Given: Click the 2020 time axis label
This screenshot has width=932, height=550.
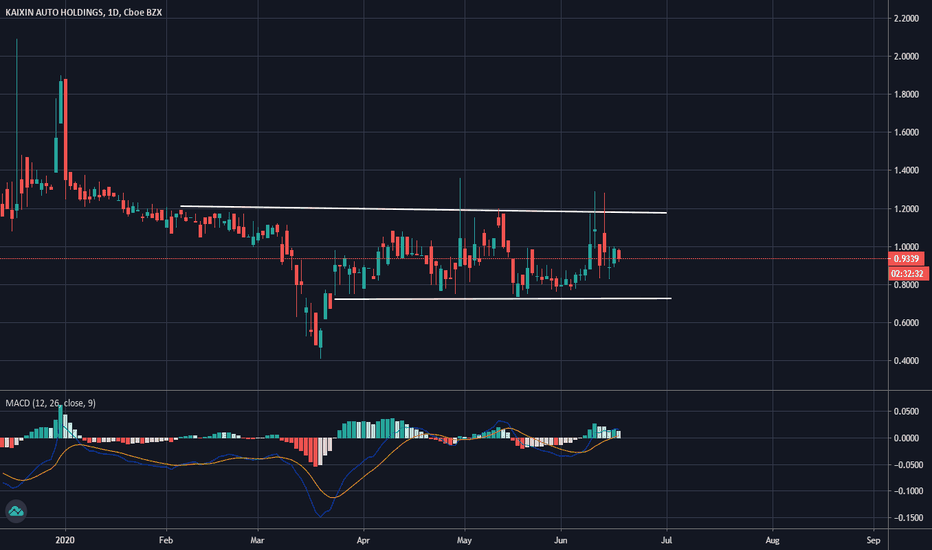Looking at the screenshot, I should click(65, 540).
